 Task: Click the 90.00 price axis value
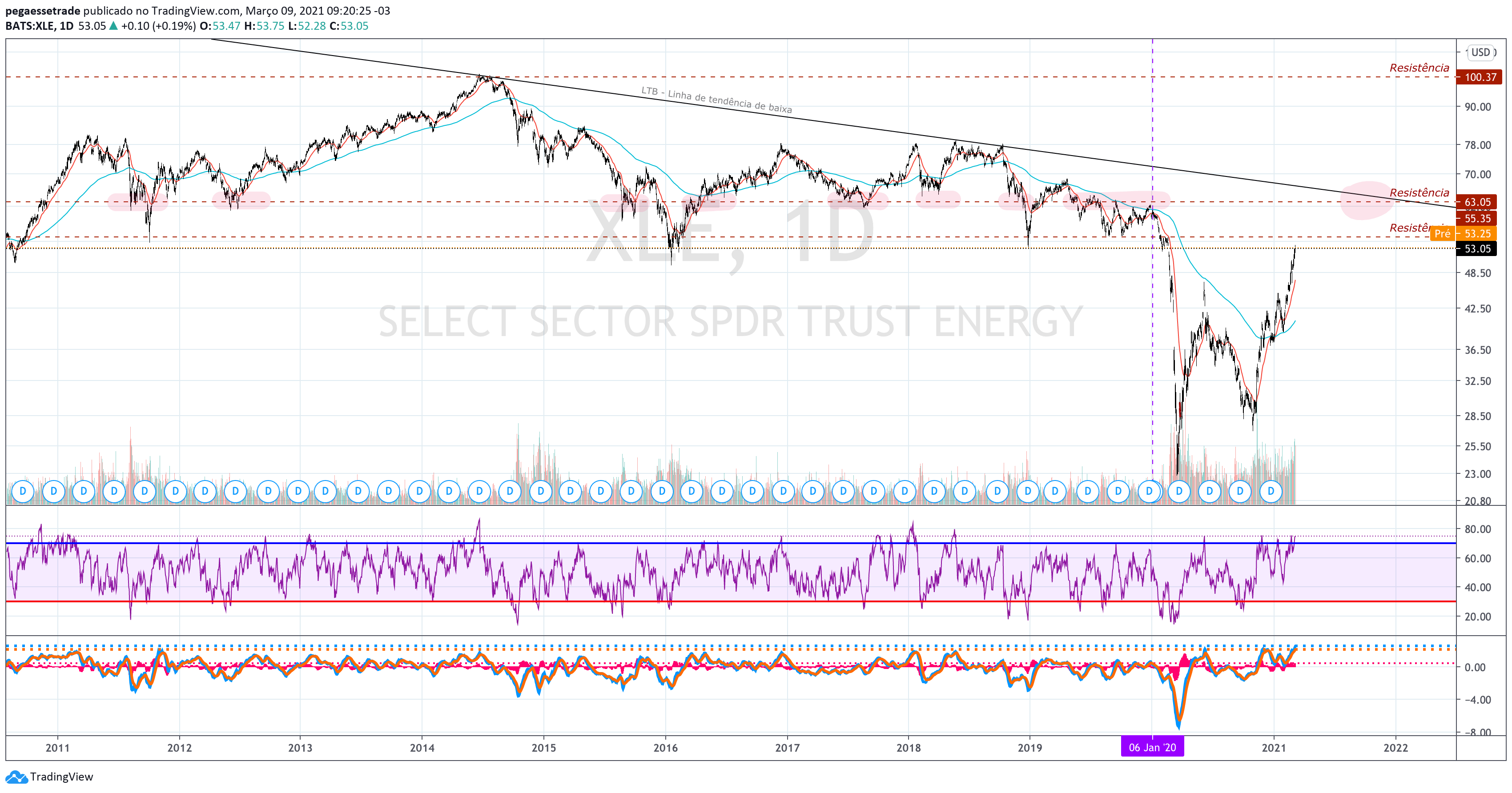[x=1477, y=107]
